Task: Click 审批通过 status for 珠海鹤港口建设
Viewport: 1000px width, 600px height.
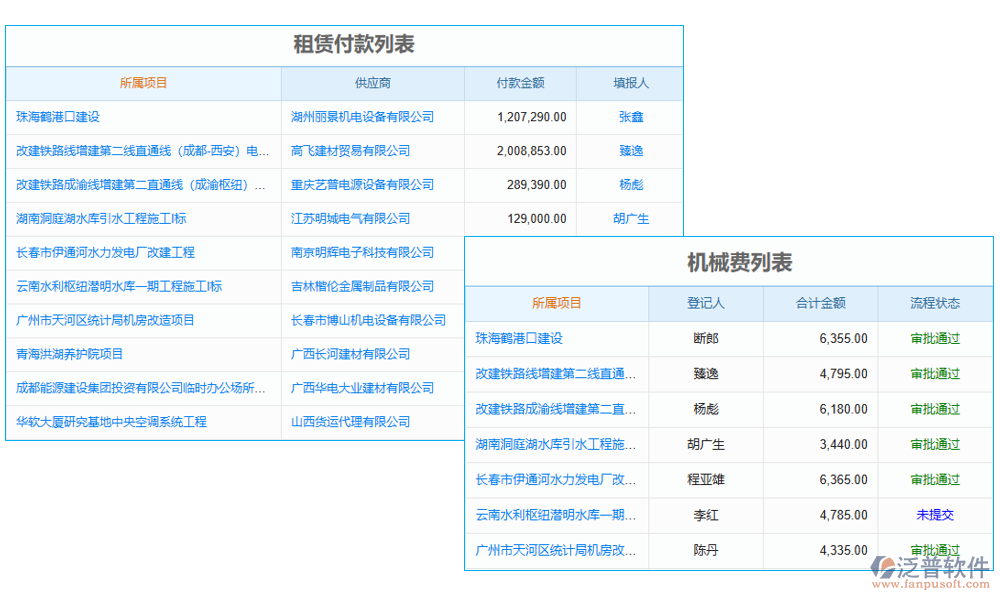Action: (x=934, y=338)
